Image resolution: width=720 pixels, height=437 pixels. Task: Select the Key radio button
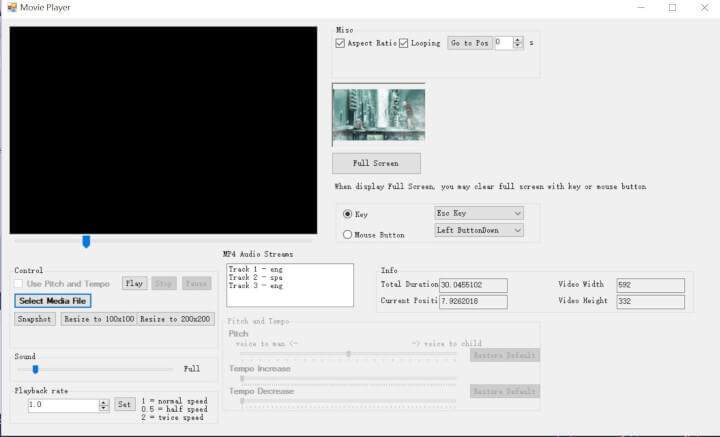coord(348,214)
